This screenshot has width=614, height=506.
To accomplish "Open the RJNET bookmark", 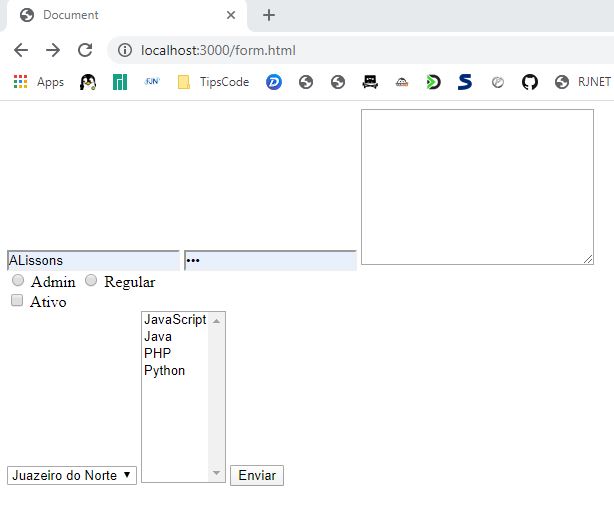I will tap(583, 82).
